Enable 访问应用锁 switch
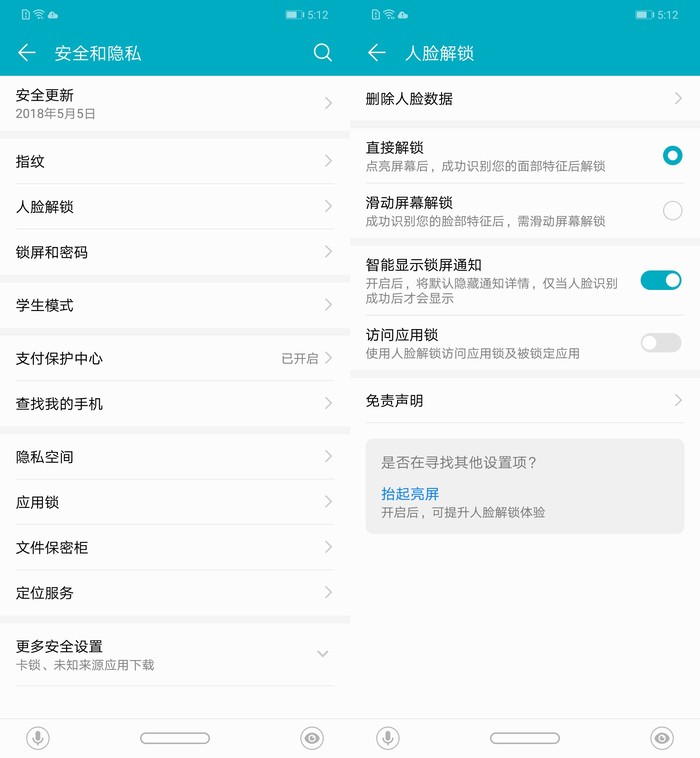Viewport: 700px width, 758px height. (x=660, y=343)
